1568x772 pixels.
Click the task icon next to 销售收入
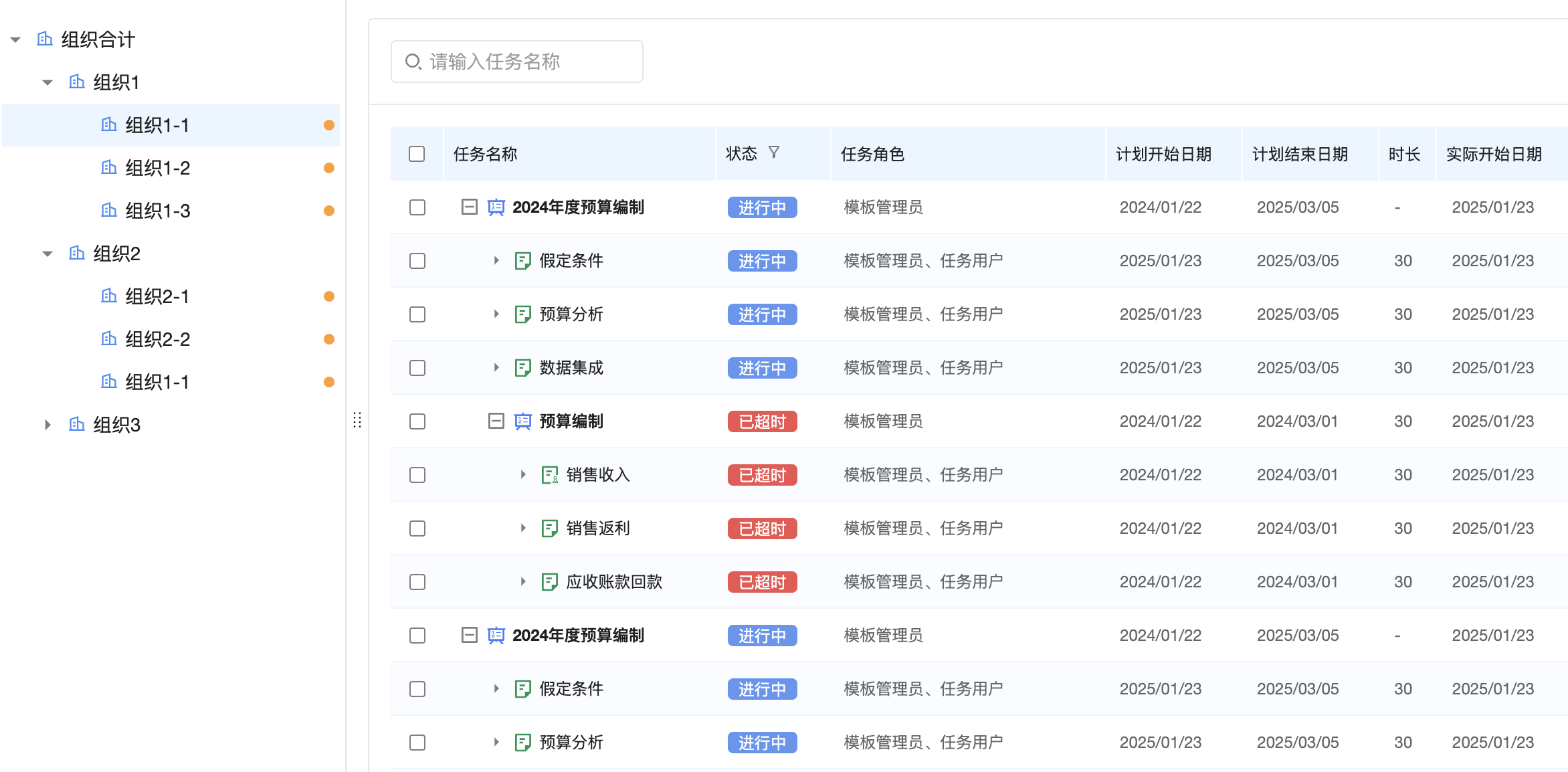point(550,474)
